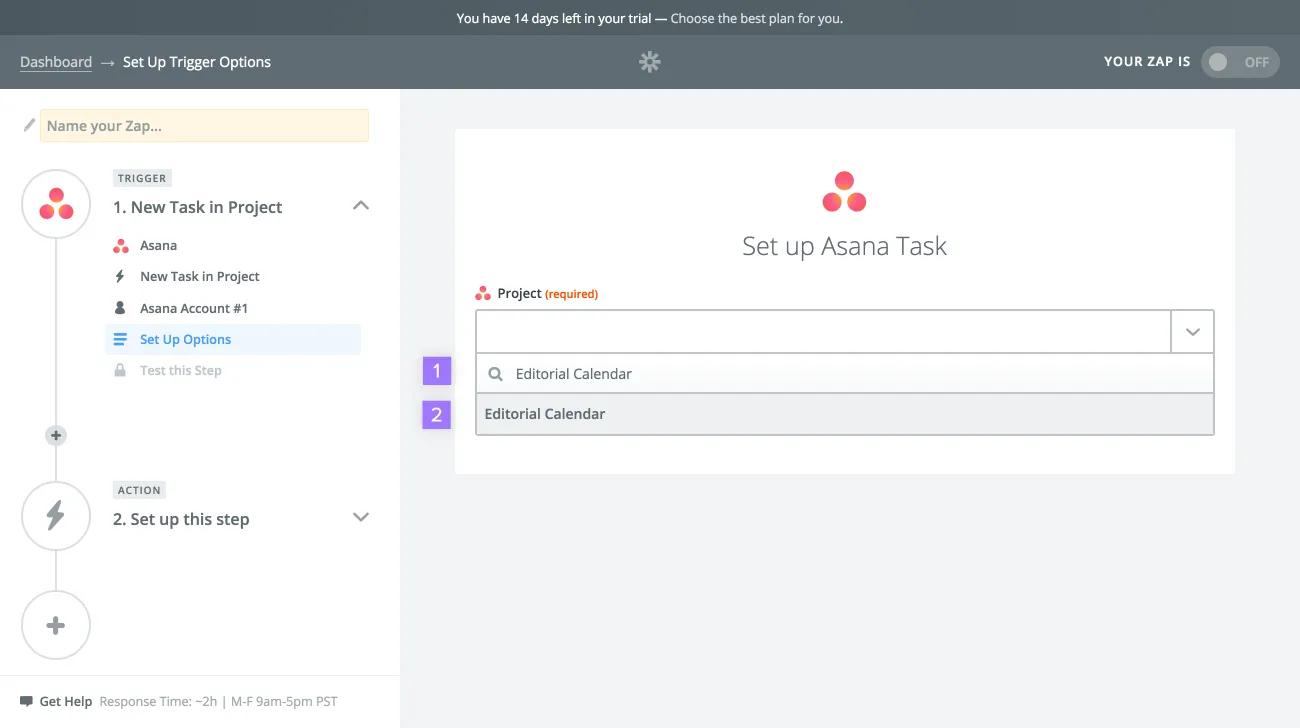Image resolution: width=1300 pixels, height=728 pixels.
Task: Click the lightning bolt icon beside New Task in Project
Action: click(x=121, y=276)
